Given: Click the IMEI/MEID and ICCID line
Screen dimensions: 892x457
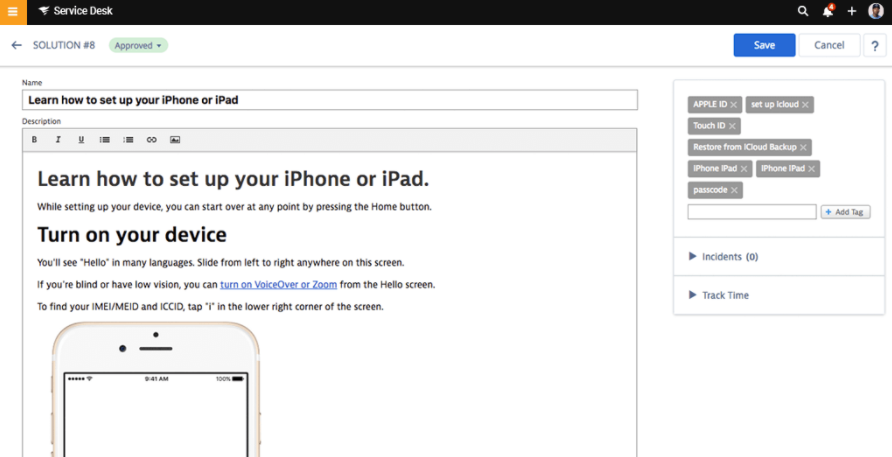Looking at the screenshot, I should (x=210, y=306).
